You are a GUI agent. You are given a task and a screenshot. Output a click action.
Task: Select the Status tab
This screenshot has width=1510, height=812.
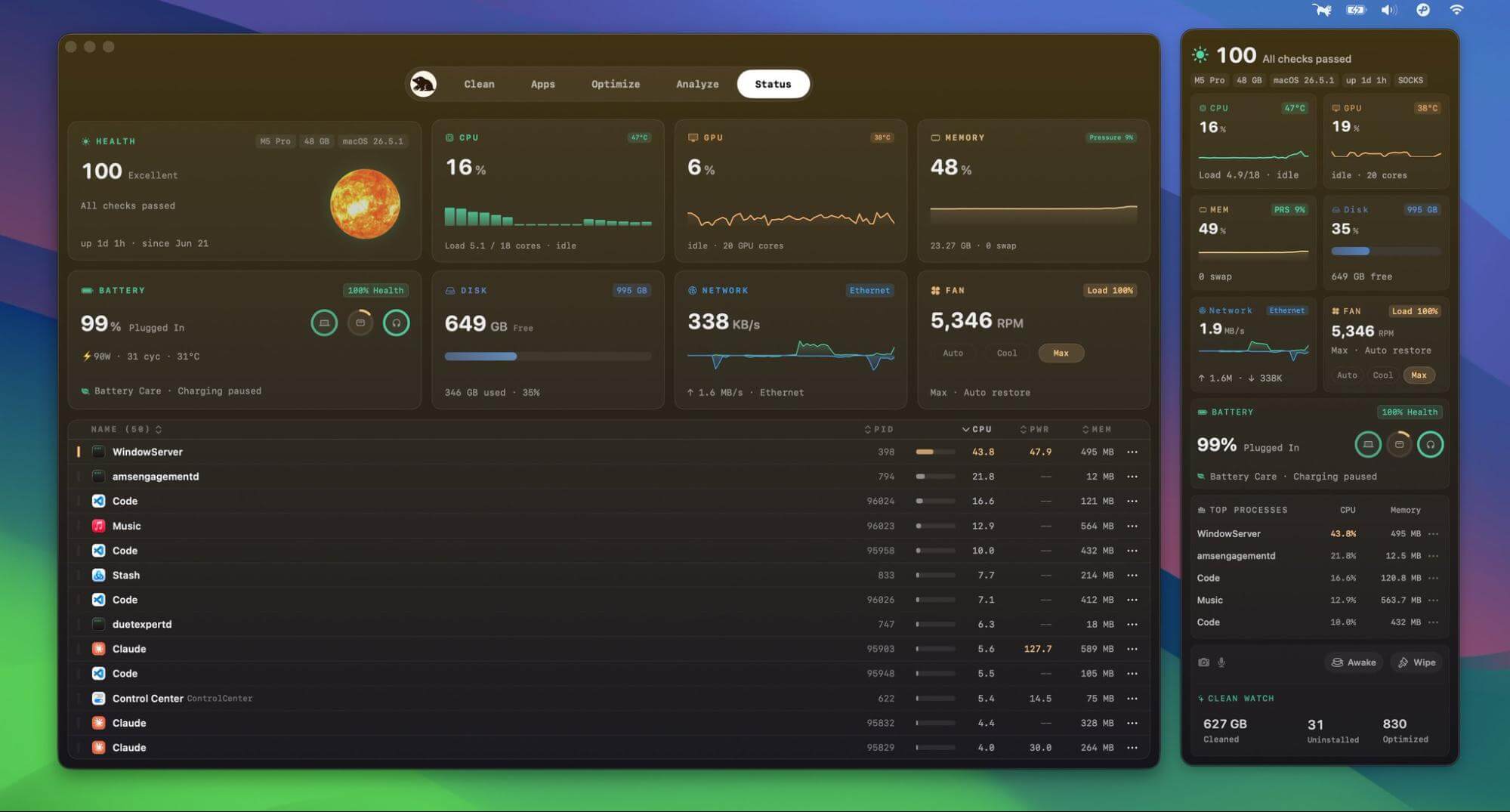point(773,84)
